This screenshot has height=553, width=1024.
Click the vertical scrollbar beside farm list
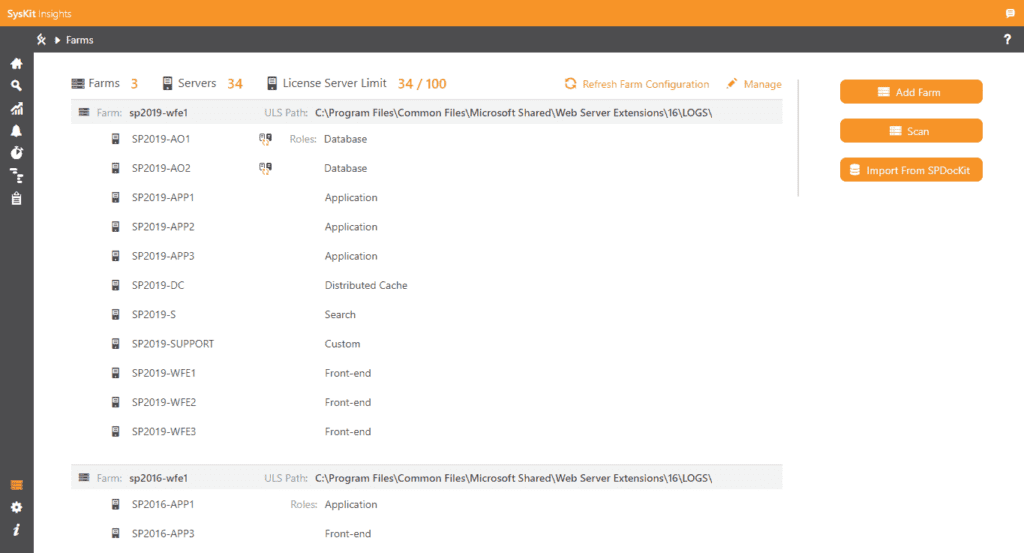click(x=798, y=138)
